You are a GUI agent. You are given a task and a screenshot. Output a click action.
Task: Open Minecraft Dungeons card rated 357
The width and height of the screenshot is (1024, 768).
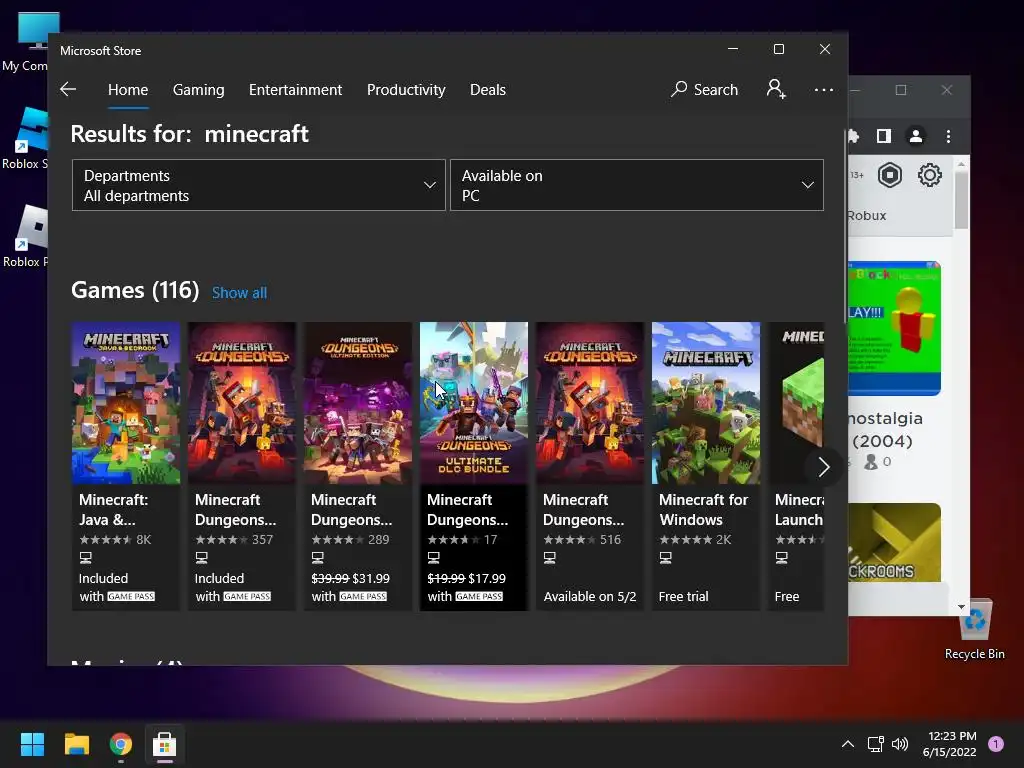click(242, 466)
